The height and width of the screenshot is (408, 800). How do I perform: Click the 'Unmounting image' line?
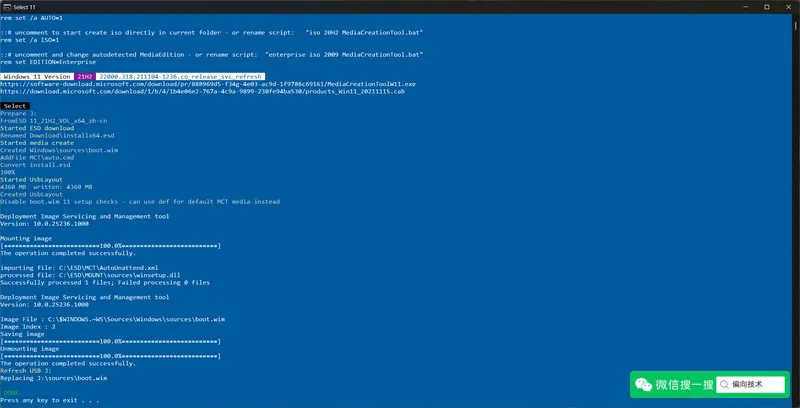tap(30, 349)
